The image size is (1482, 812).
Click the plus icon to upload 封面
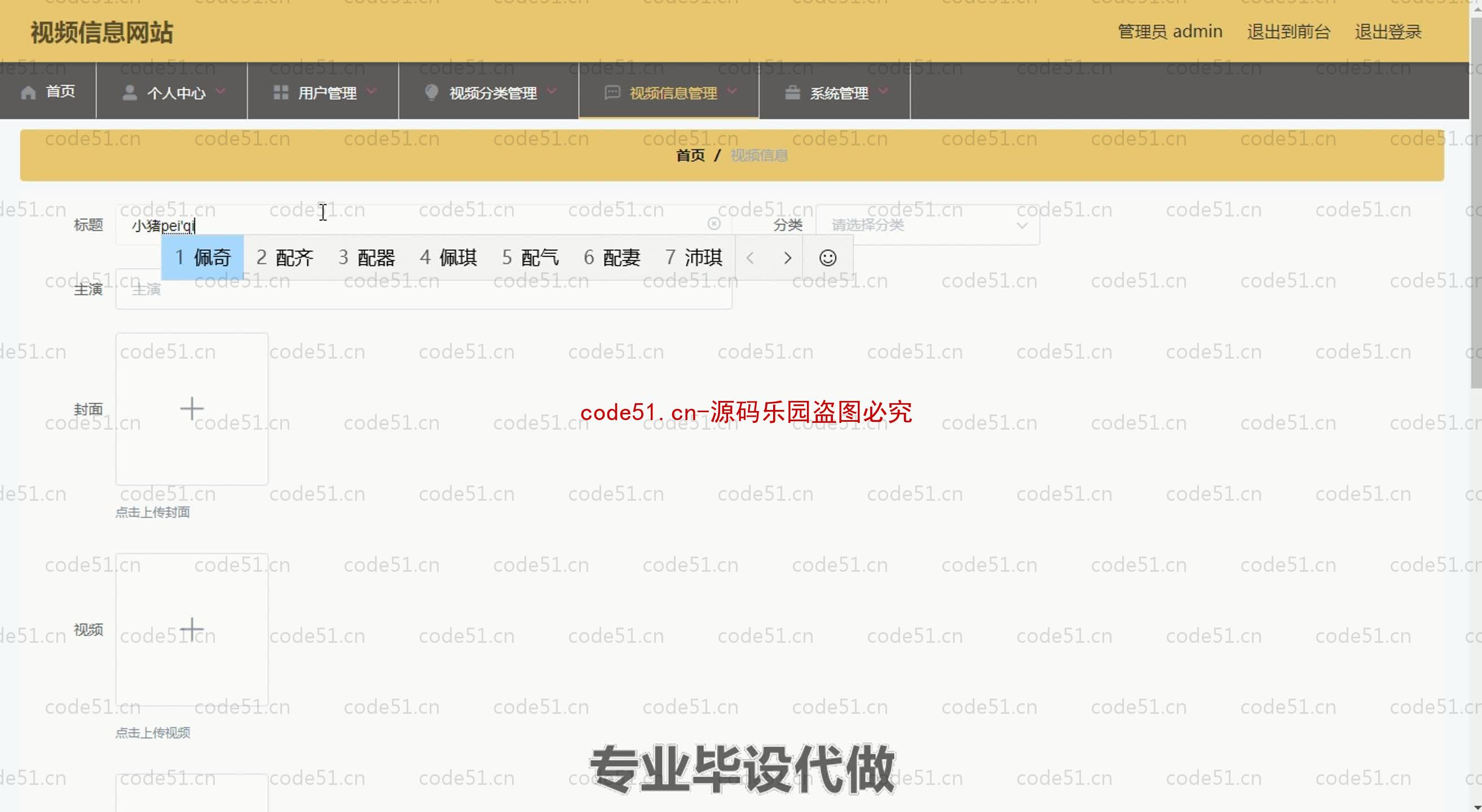192,409
